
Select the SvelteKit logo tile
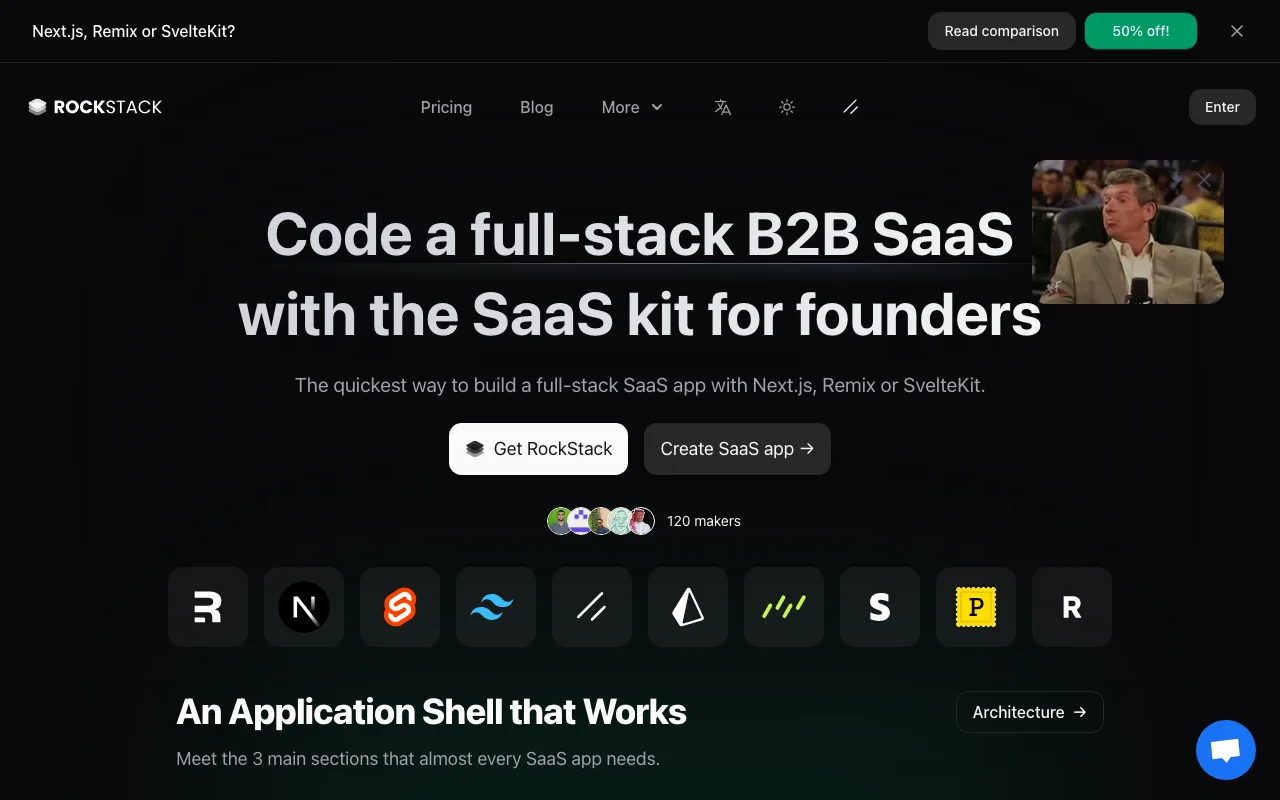tap(400, 607)
